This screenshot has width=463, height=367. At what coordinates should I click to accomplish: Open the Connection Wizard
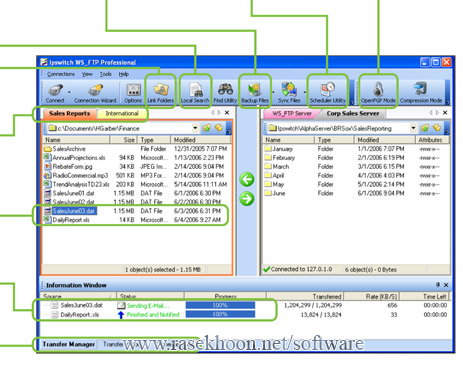pyautogui.click(x=95, y=93)
